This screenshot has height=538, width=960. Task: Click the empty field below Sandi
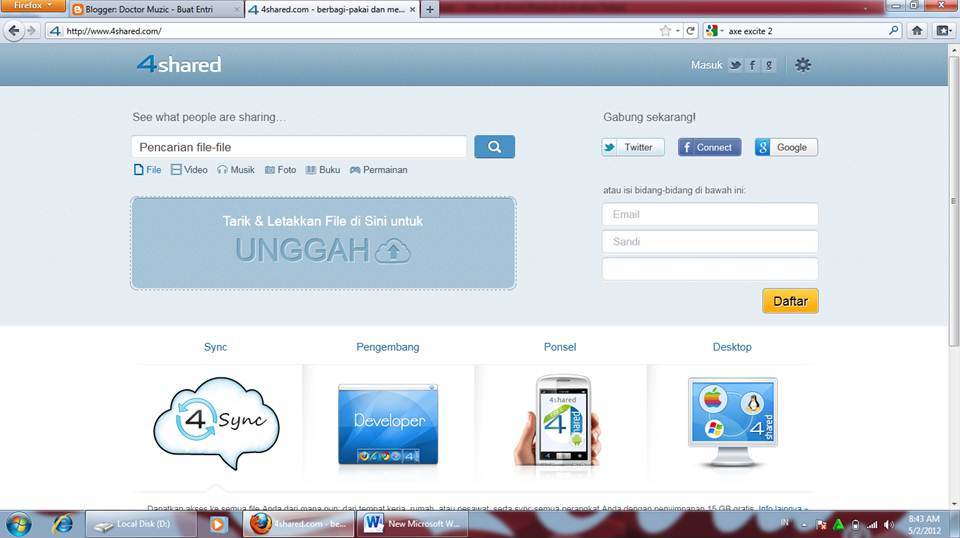(710, 269)
